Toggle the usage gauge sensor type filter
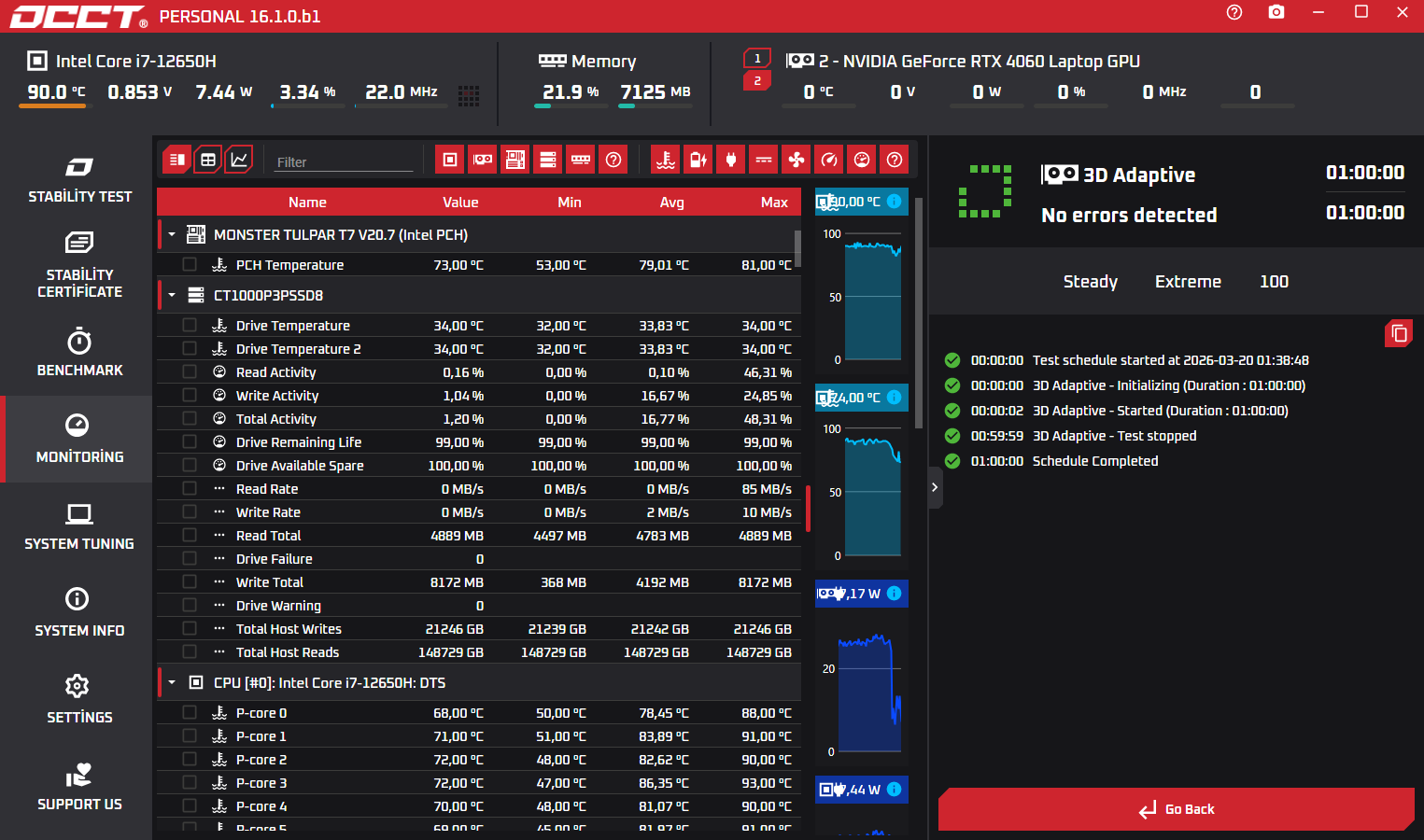Viewport: 1424px width, 840px height. click(862, 160)
